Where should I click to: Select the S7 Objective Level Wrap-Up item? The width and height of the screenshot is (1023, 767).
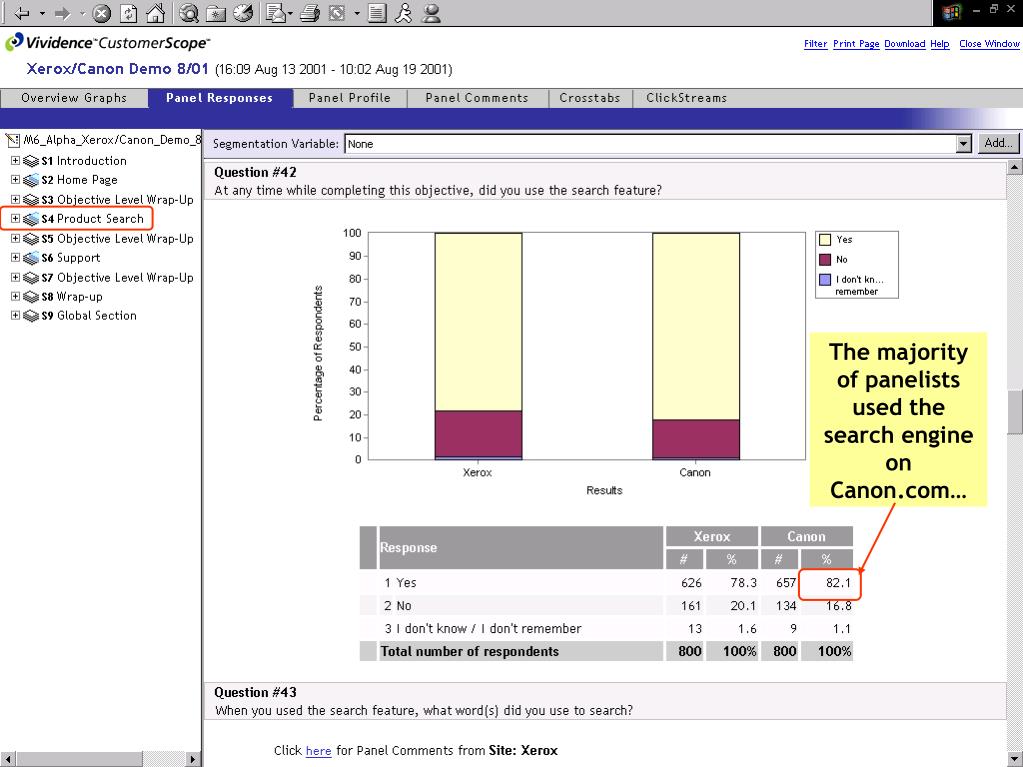click(117, 278)
